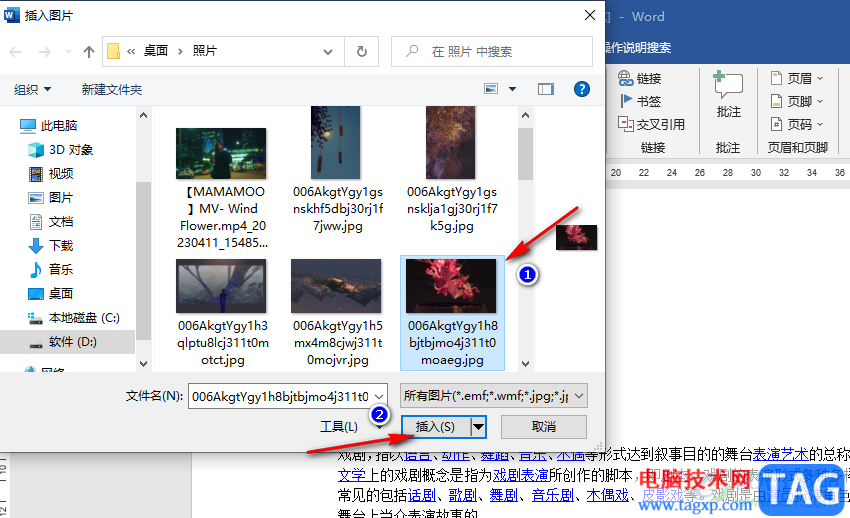Image resolution: width=850 pixels, height=518 pixels.
Task: Open the 所有图片 file type dropdown
Action: tap(494, 396)
